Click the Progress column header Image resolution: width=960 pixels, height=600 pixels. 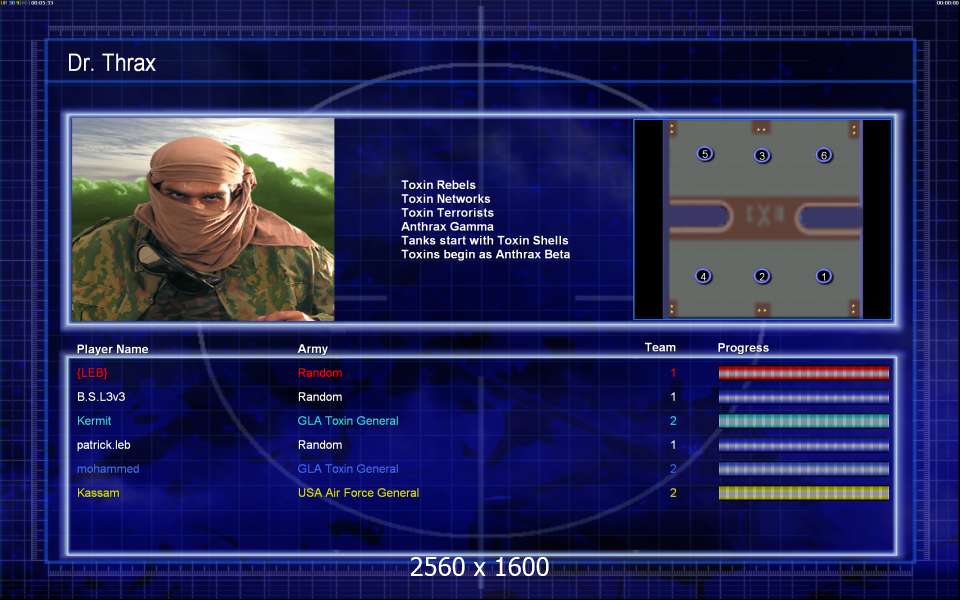click(x=743, y=348)
